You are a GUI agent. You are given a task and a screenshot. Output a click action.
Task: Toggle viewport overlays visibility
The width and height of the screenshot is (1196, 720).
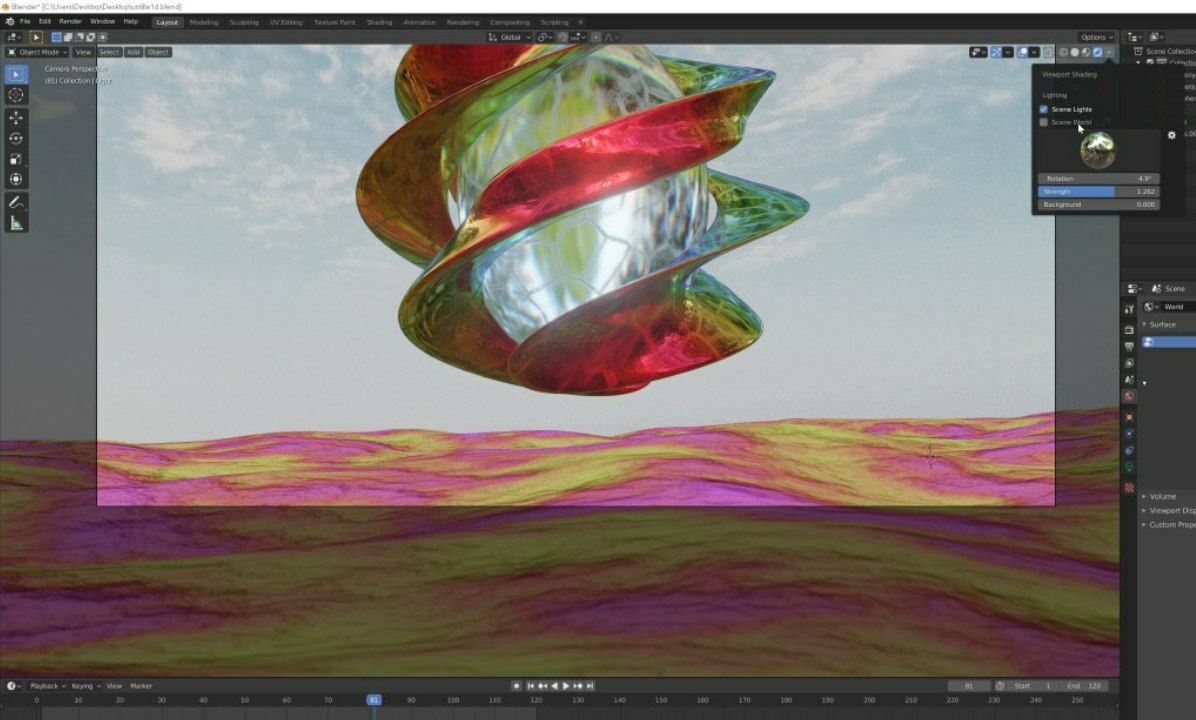pos(1023,53)
